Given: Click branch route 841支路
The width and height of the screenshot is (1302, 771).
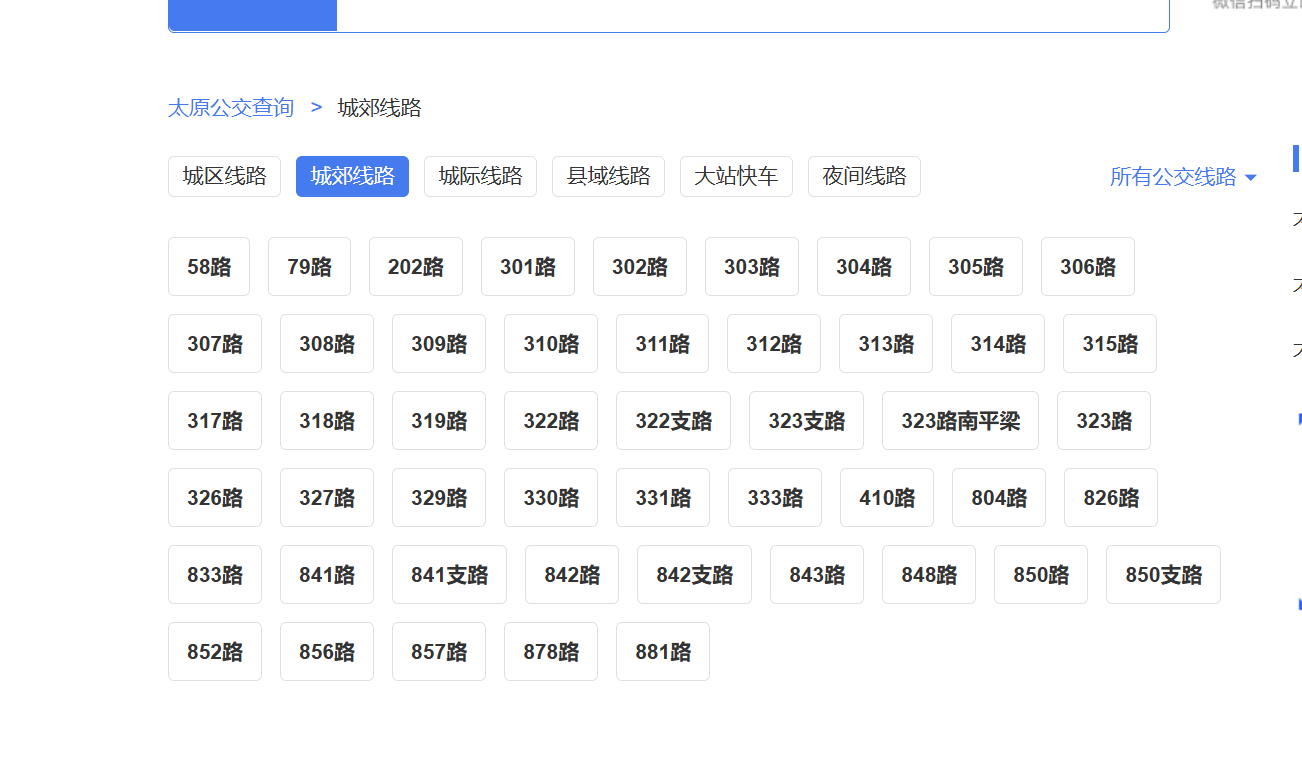Looking at the screenshot, I should coord(449,575).
